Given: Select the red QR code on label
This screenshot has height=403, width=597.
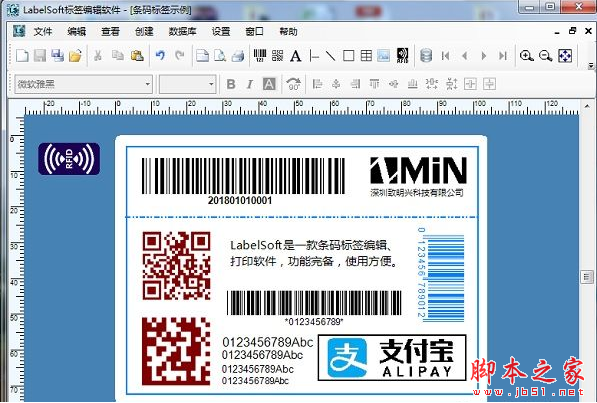Looking at the screenshot, I should click(x=176, y=265).
